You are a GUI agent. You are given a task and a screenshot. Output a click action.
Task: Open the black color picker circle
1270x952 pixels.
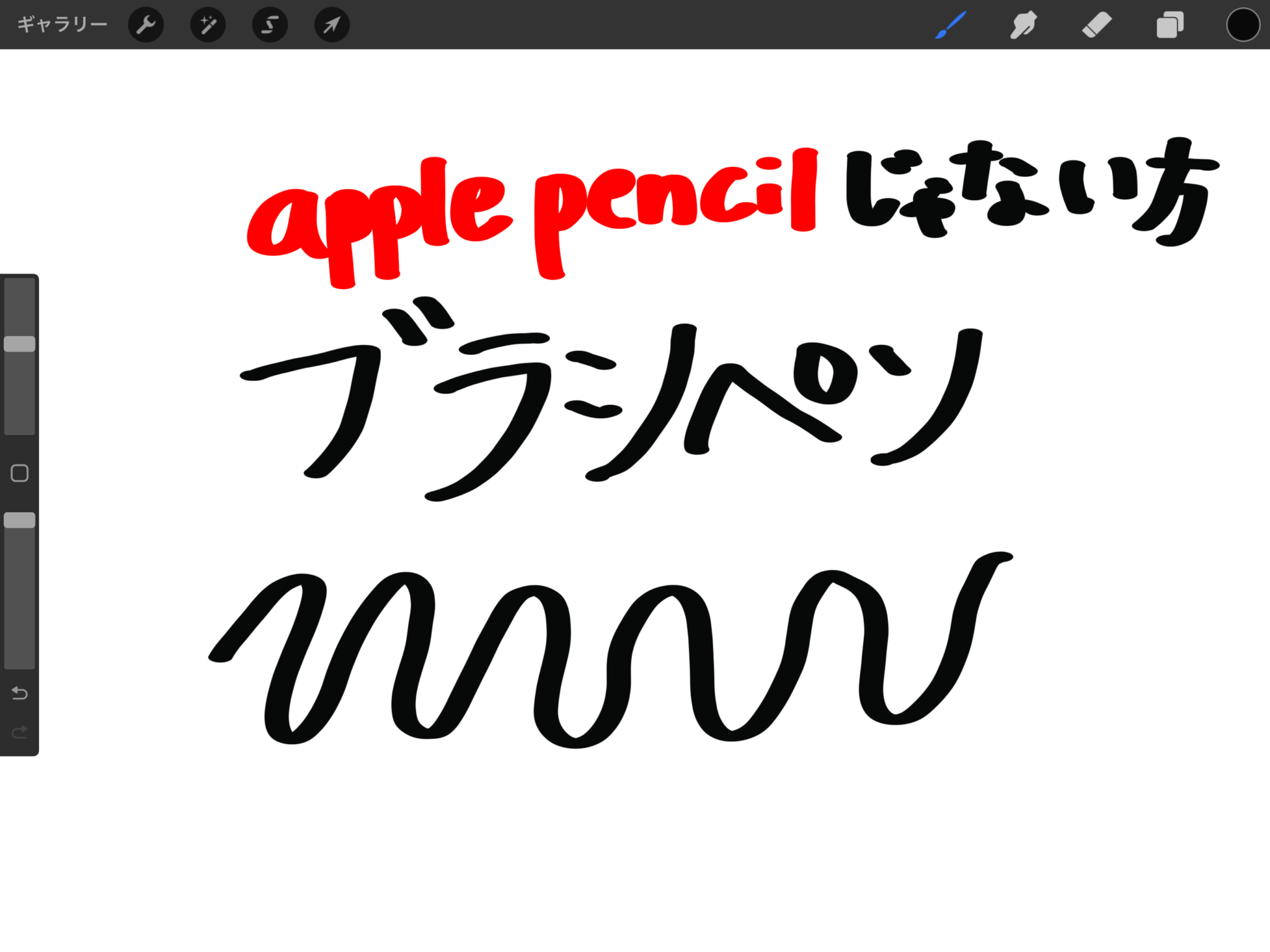click(x=1243, y=25)
